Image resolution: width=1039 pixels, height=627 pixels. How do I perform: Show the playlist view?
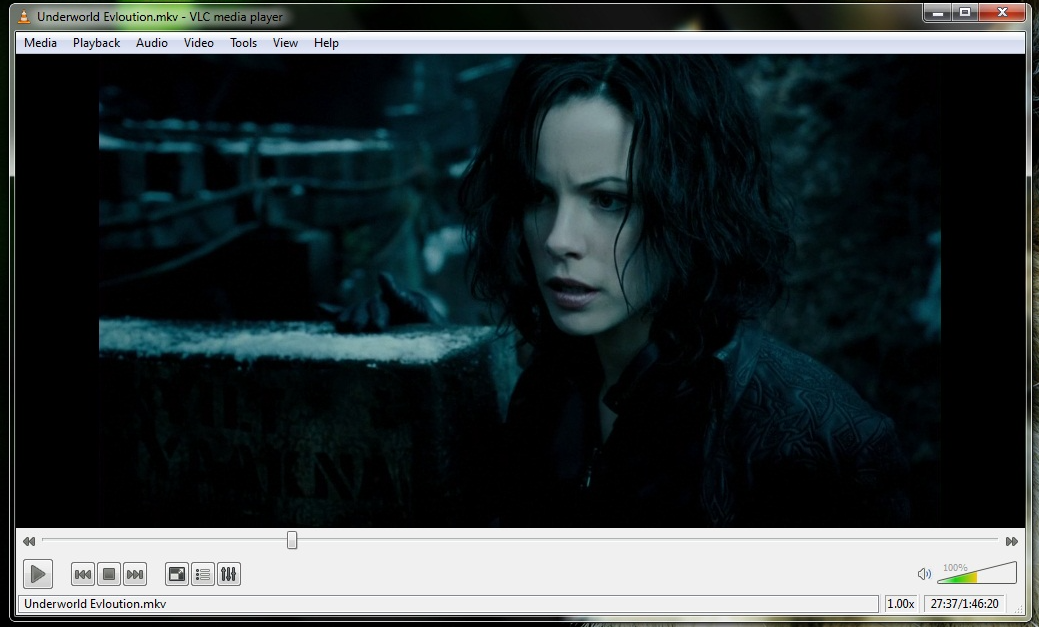tap(201, 573)
